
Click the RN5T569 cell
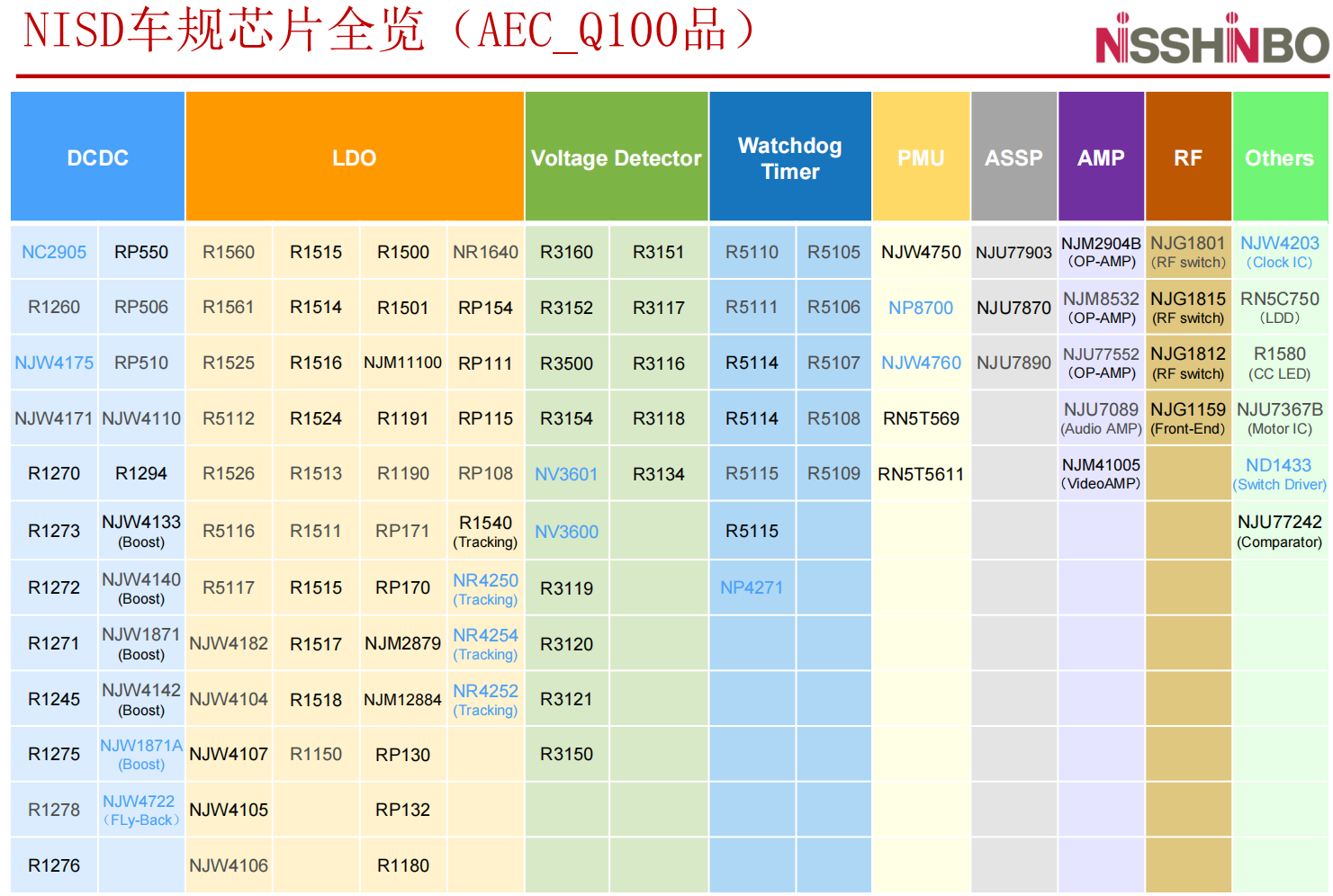tap(921, 418)
